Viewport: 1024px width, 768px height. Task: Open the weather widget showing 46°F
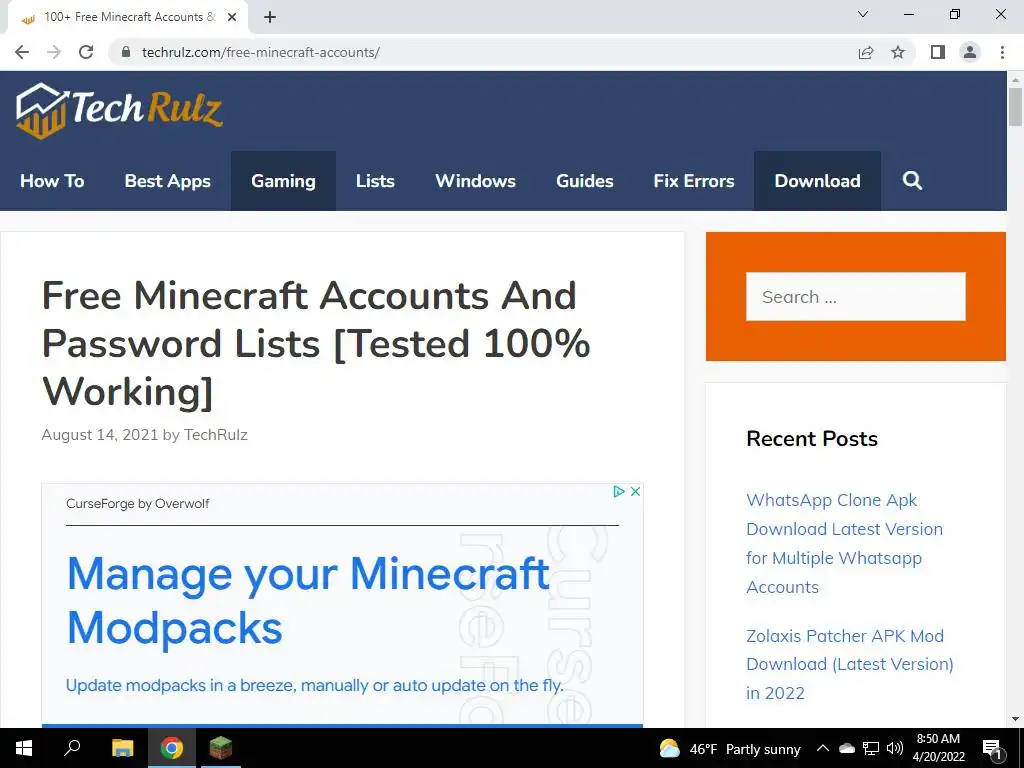(729, 749)
